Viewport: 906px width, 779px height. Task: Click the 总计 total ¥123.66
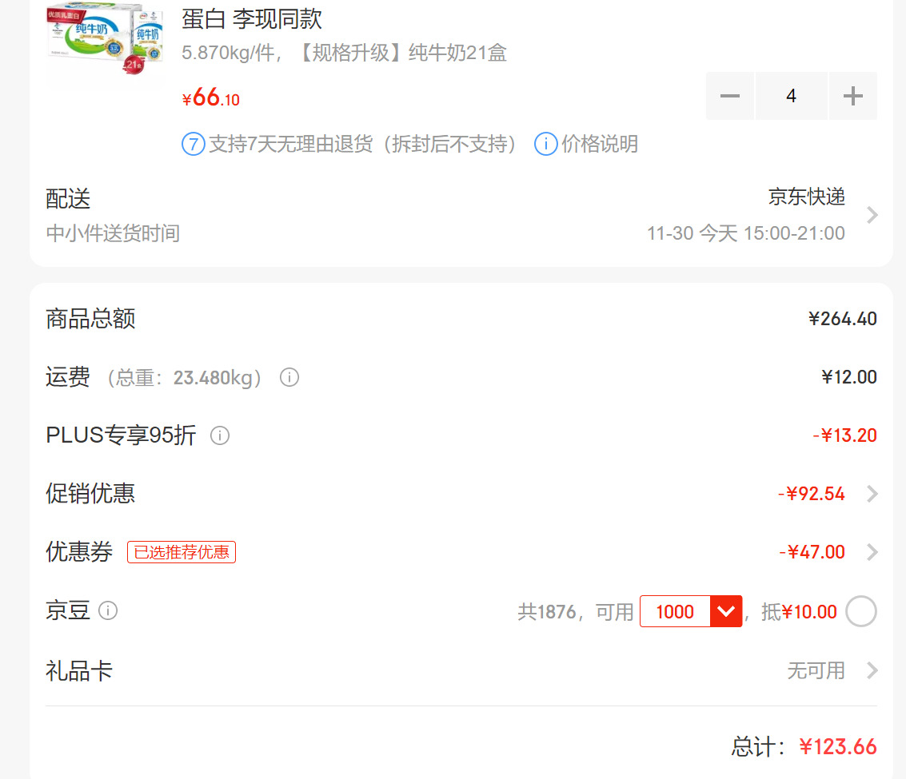[x=838, y=747]
